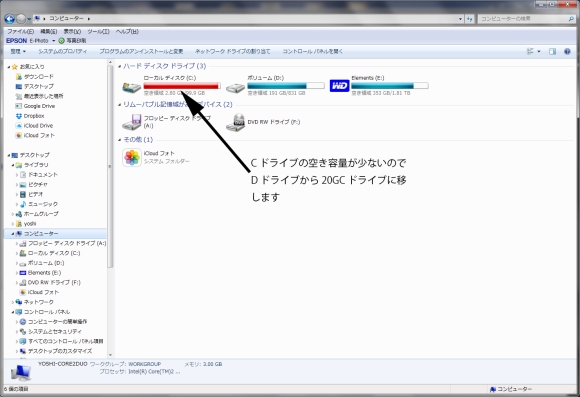Open the Organize (整理) dropdown
580x397 pixels.
point(18,51)
